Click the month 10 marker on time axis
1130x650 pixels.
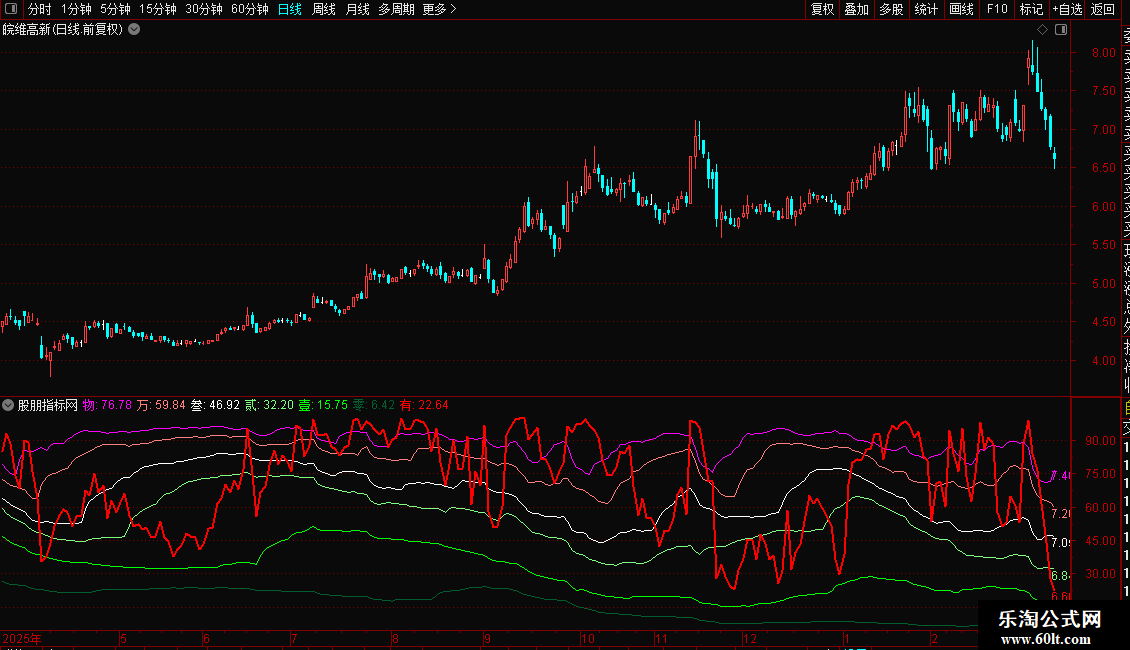588,639
